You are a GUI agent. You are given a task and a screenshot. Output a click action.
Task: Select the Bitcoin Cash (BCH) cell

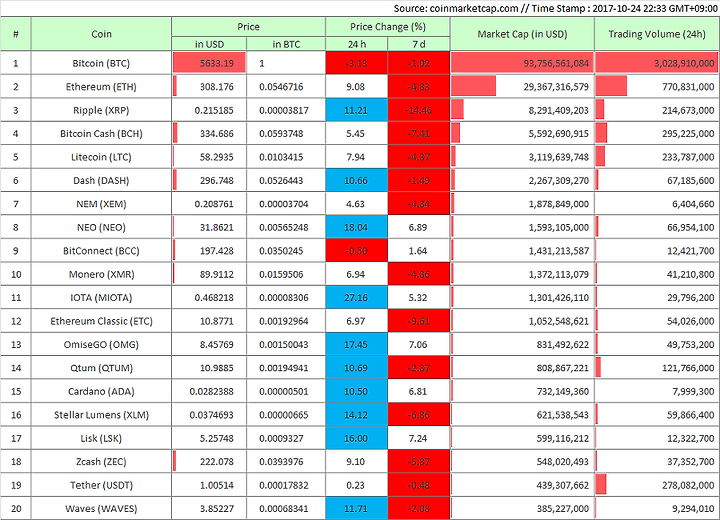click(101, 134)
